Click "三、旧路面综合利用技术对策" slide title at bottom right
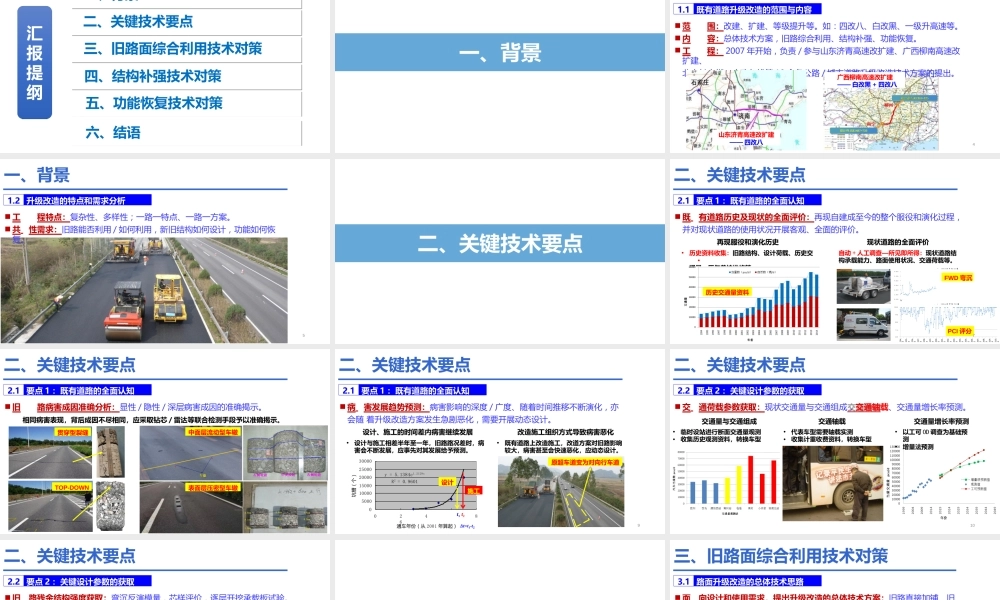1000x600 pixels. coord(781,556)
